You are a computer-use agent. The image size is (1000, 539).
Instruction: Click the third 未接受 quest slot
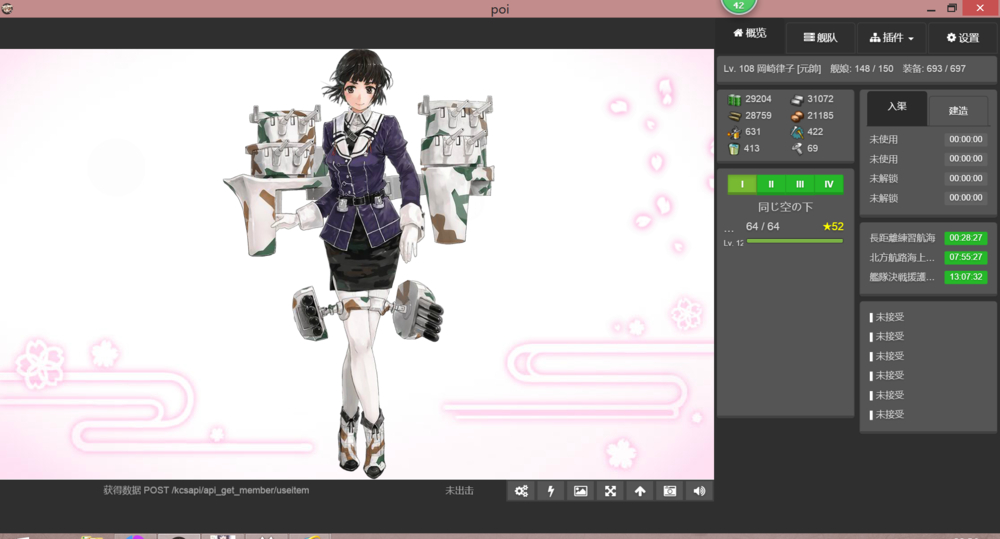[887, 356]
